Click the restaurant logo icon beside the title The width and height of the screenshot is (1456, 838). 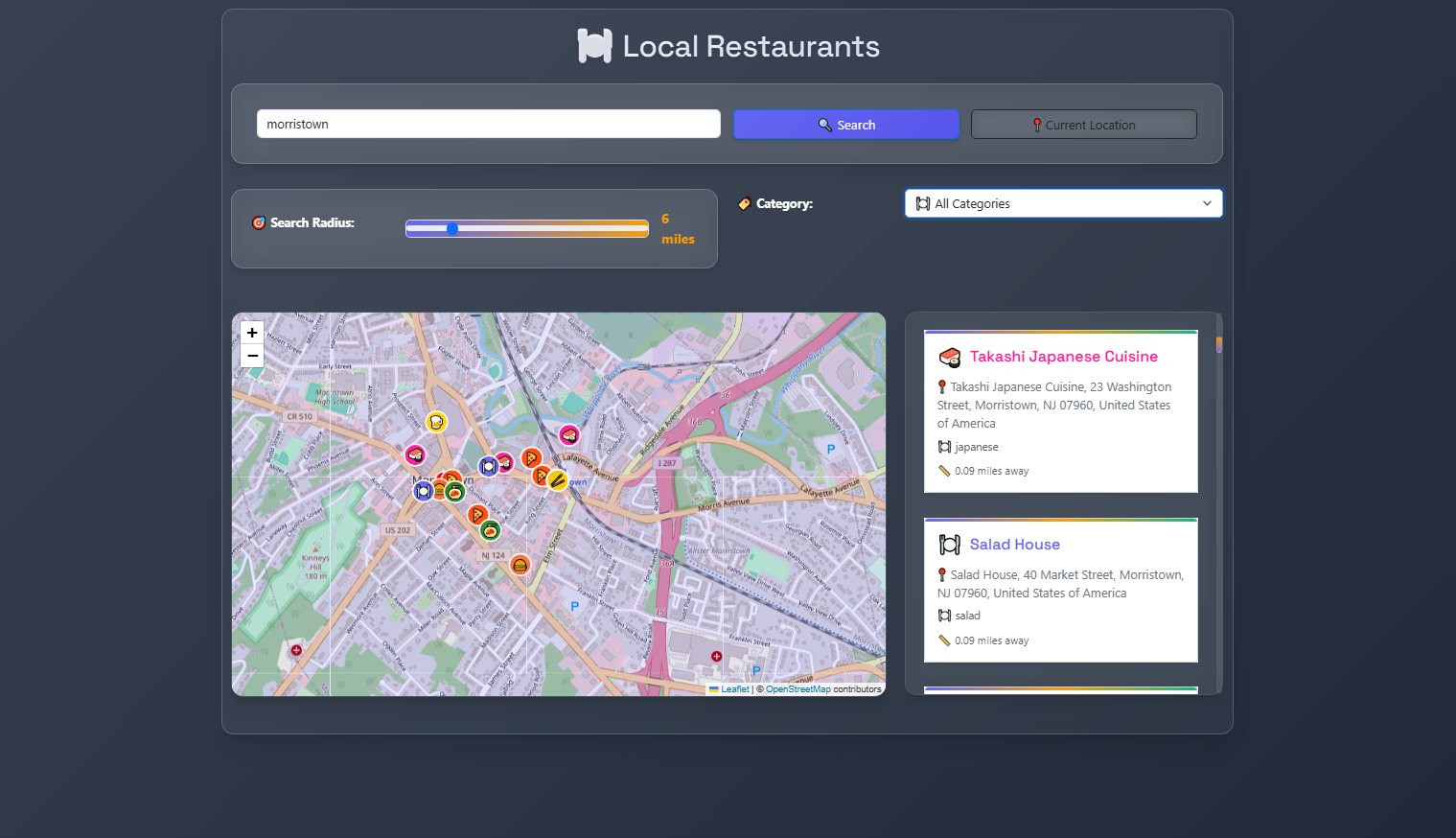tap(595, 46)
